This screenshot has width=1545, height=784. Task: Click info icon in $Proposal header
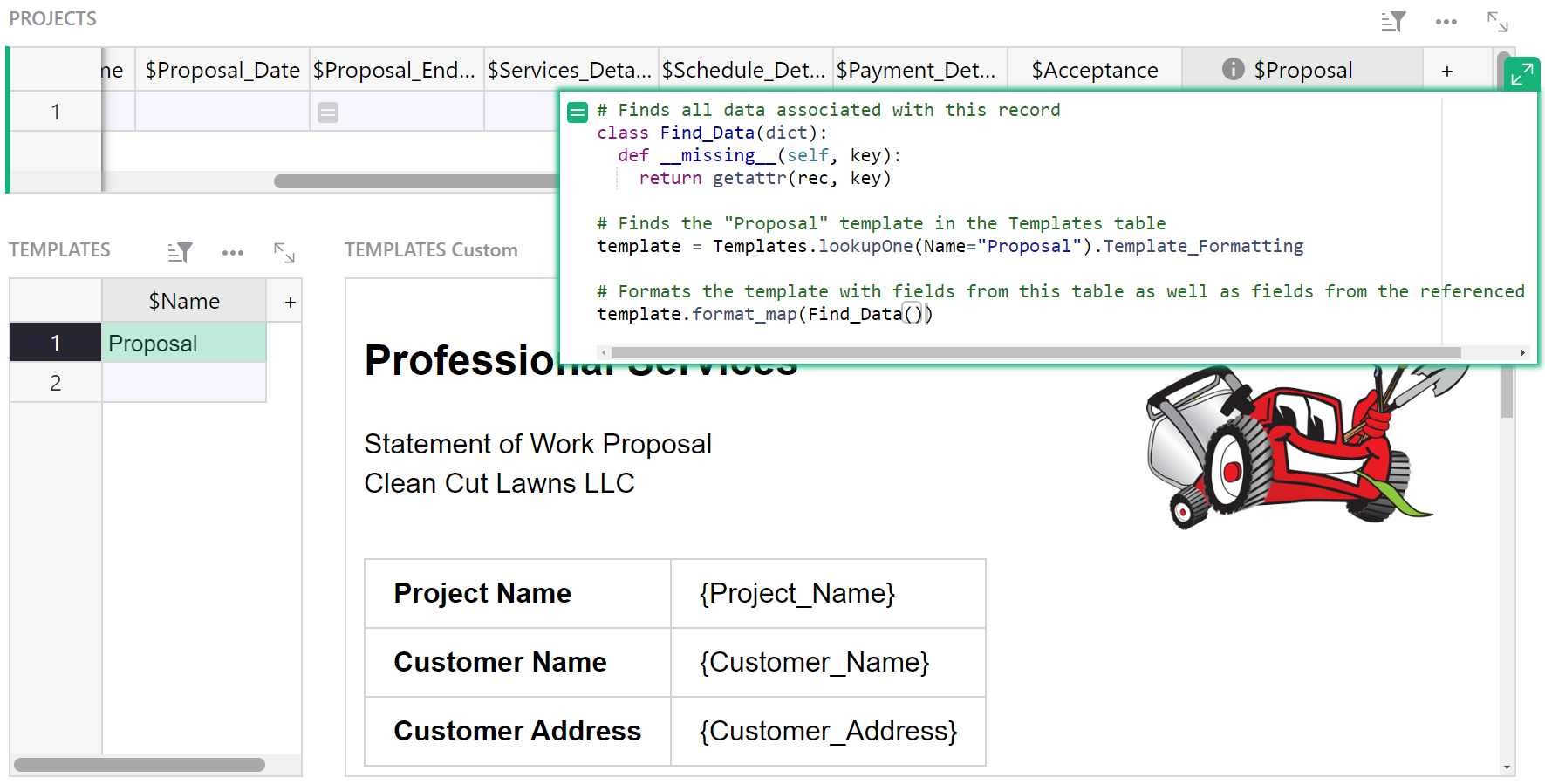pyautogui.click(x=1233, y=69)
